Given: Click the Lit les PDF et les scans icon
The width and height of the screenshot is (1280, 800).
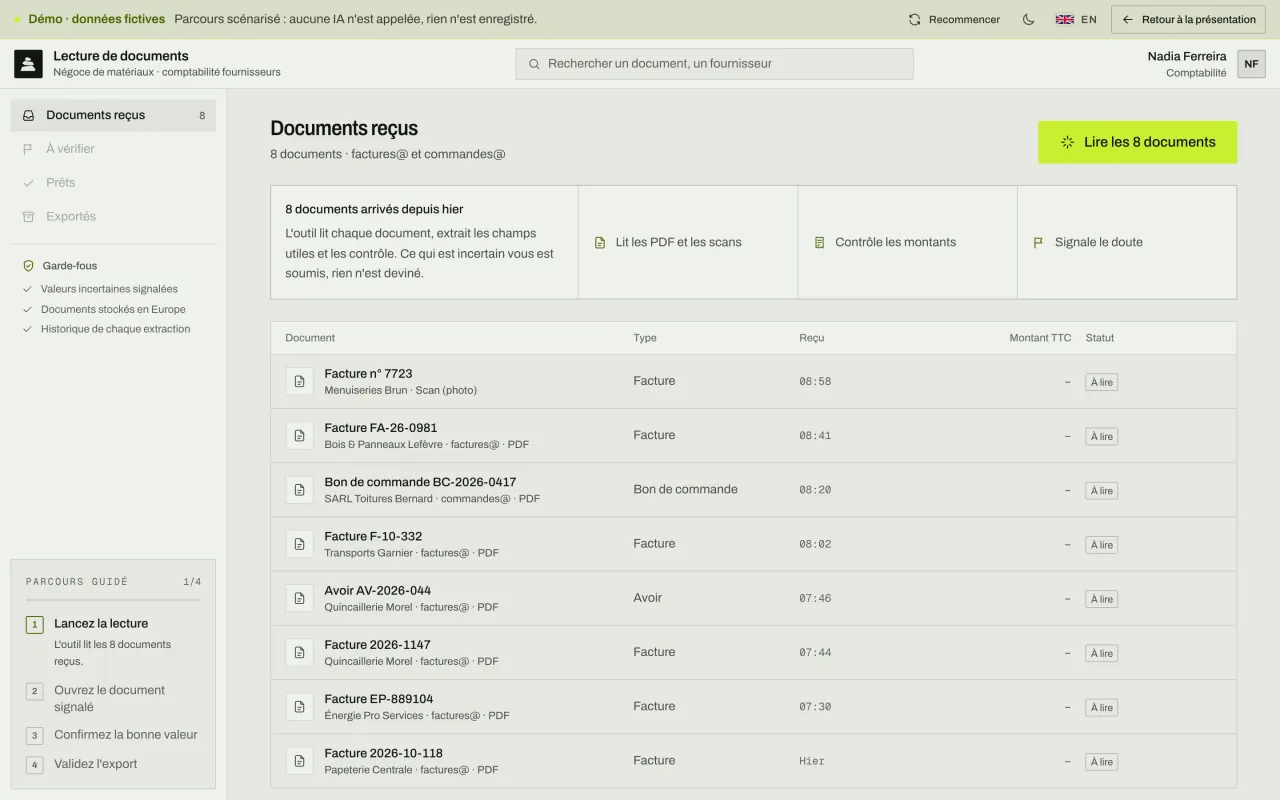Looking at the screenshot, I should (x=600, y=242).
